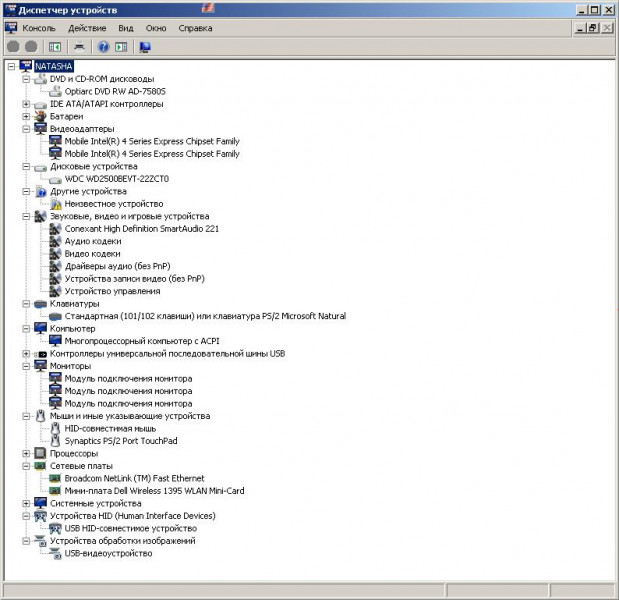The width and height of the screenshot is (619, 600).
Task: Click the Scan for hardware changes icon
Action: pyautogui.click(x=145, y=47)
